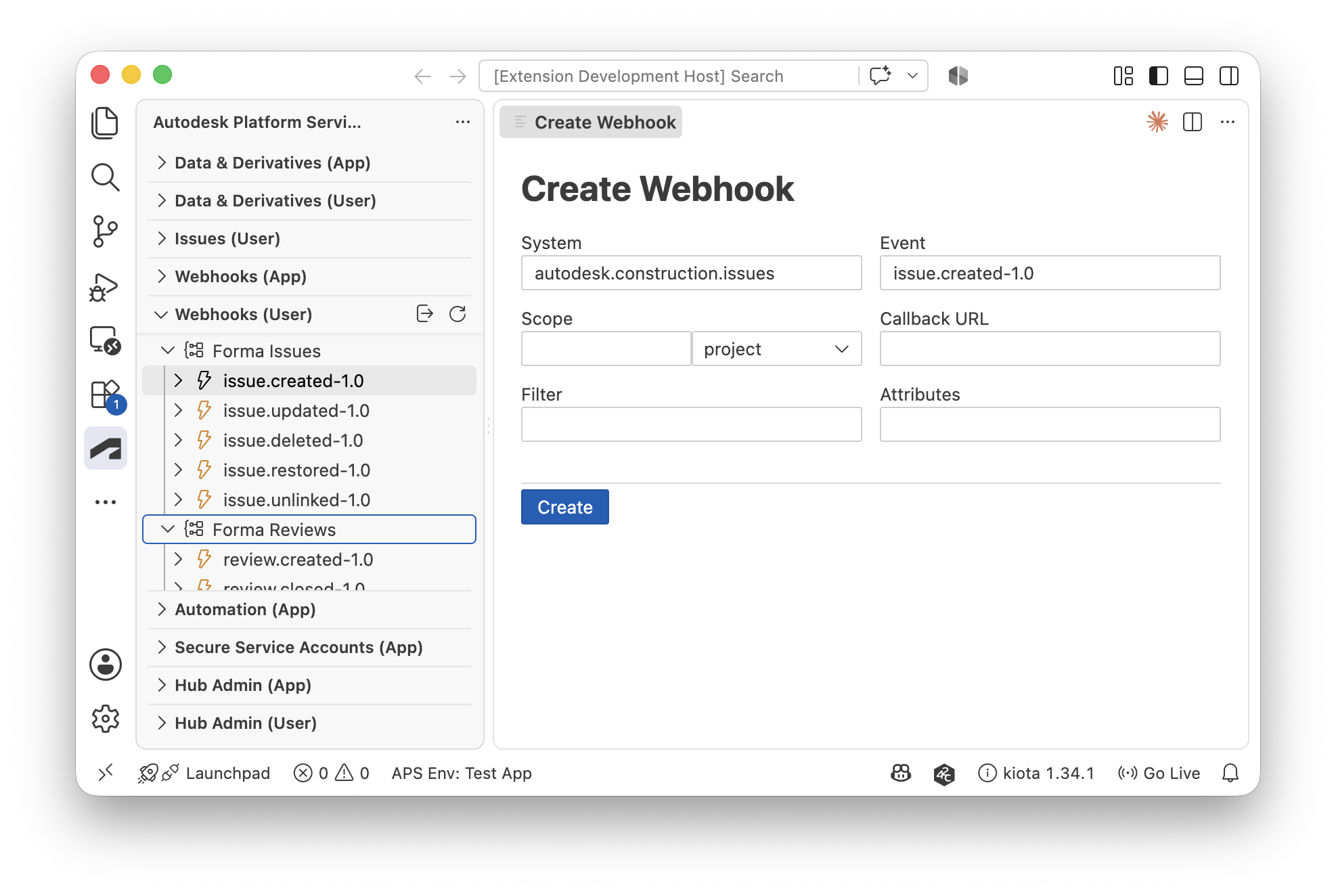Screen dimensions: 1336x896
Task: Open the Explorer view in activity bar
Action: tap(105, 123)
